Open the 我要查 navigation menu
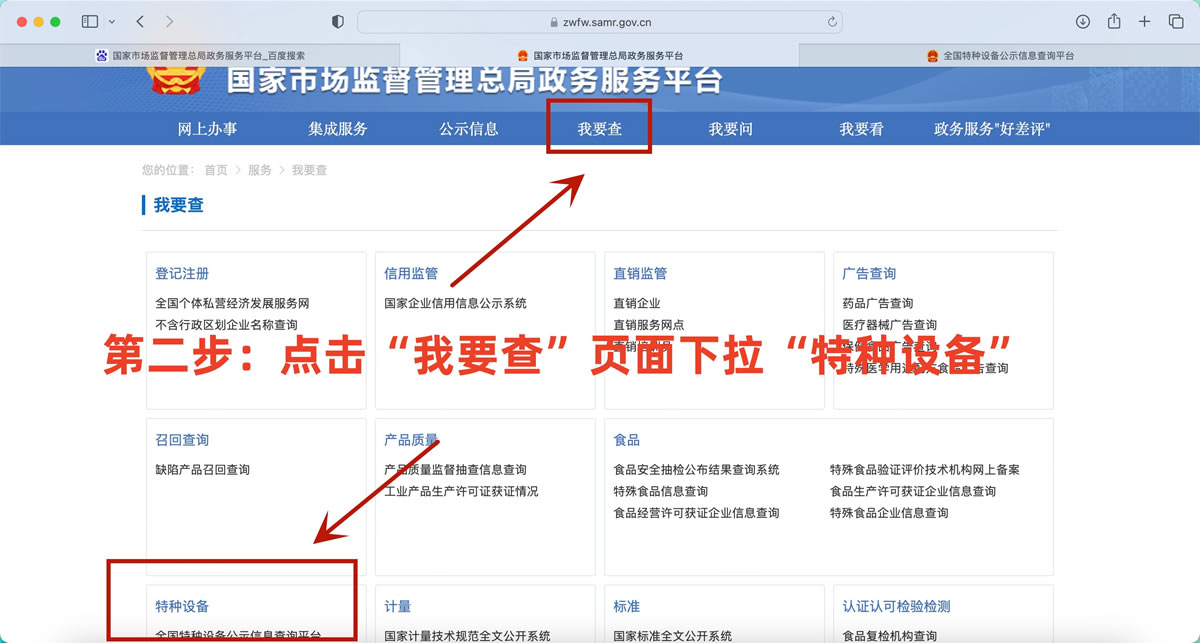Image resolution: width=1200 pixels, height=643 pixels. click(599, 129)
